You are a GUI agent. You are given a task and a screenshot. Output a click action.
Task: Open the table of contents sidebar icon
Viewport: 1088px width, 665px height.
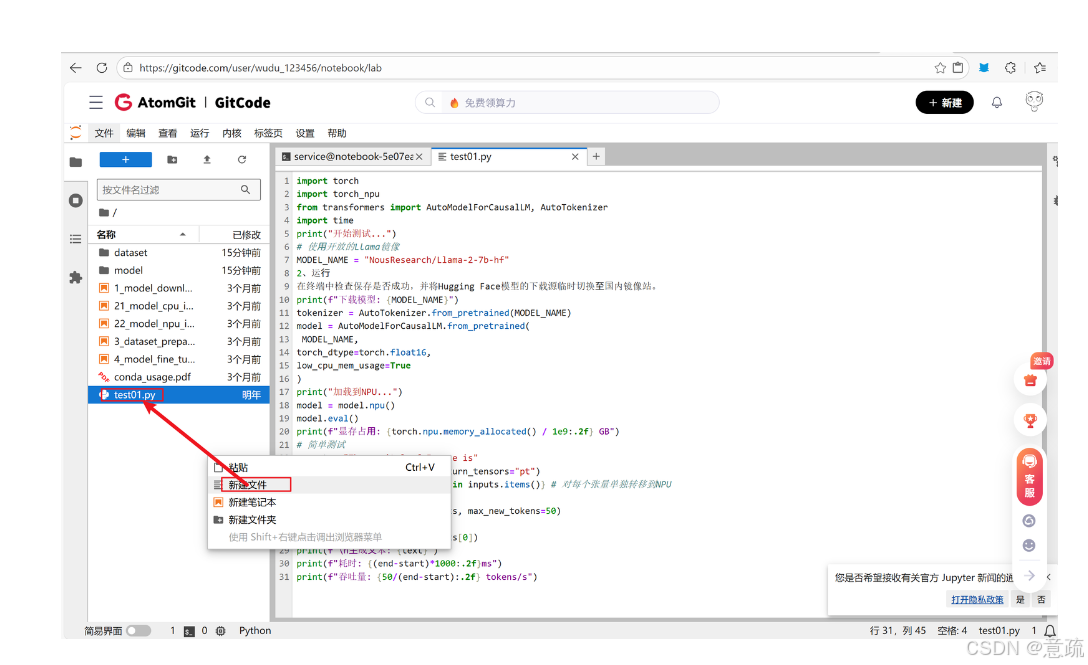[x=76, y=239]
